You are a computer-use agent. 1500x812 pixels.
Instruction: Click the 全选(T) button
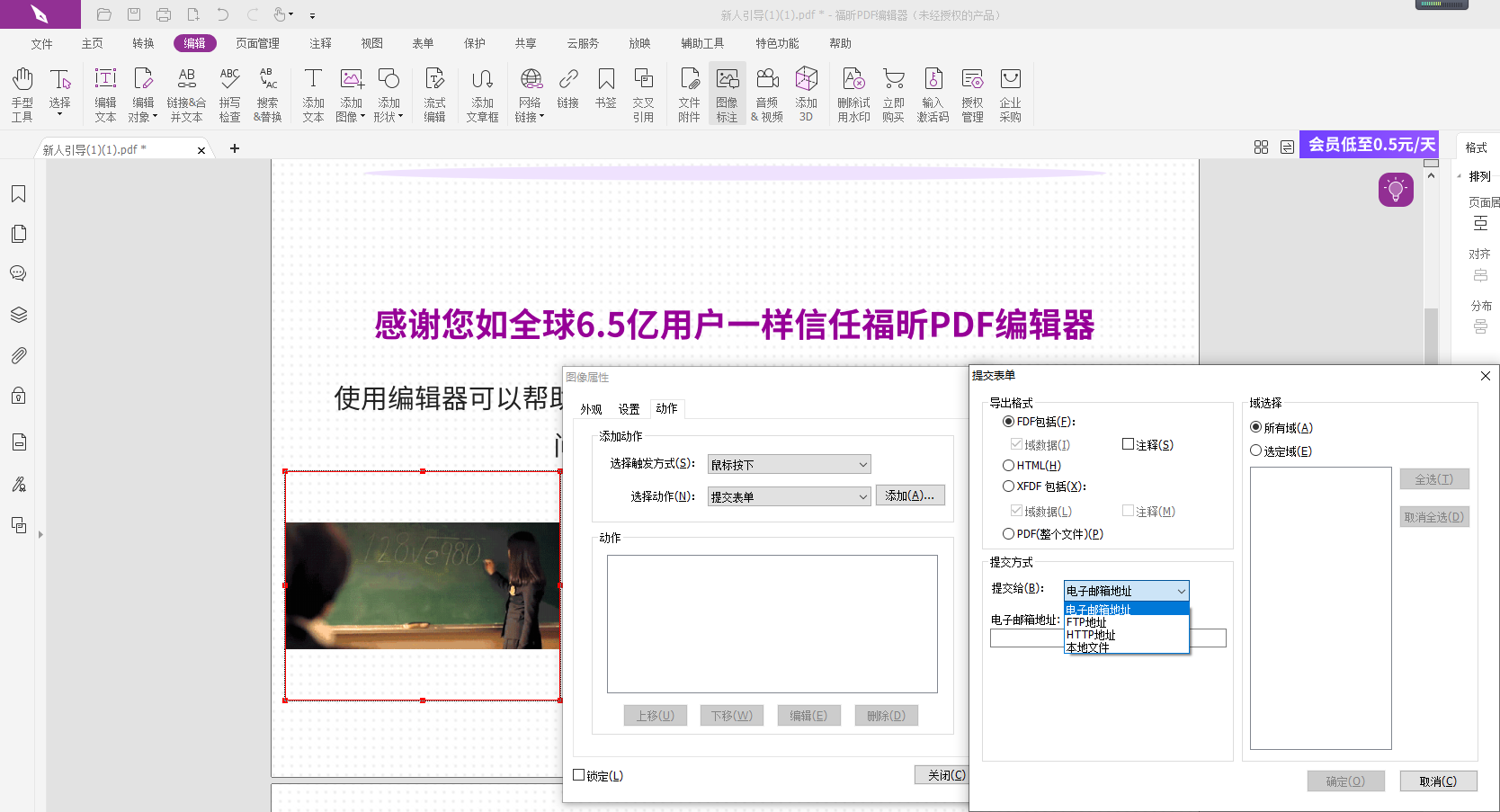[x=1433, y=478]
